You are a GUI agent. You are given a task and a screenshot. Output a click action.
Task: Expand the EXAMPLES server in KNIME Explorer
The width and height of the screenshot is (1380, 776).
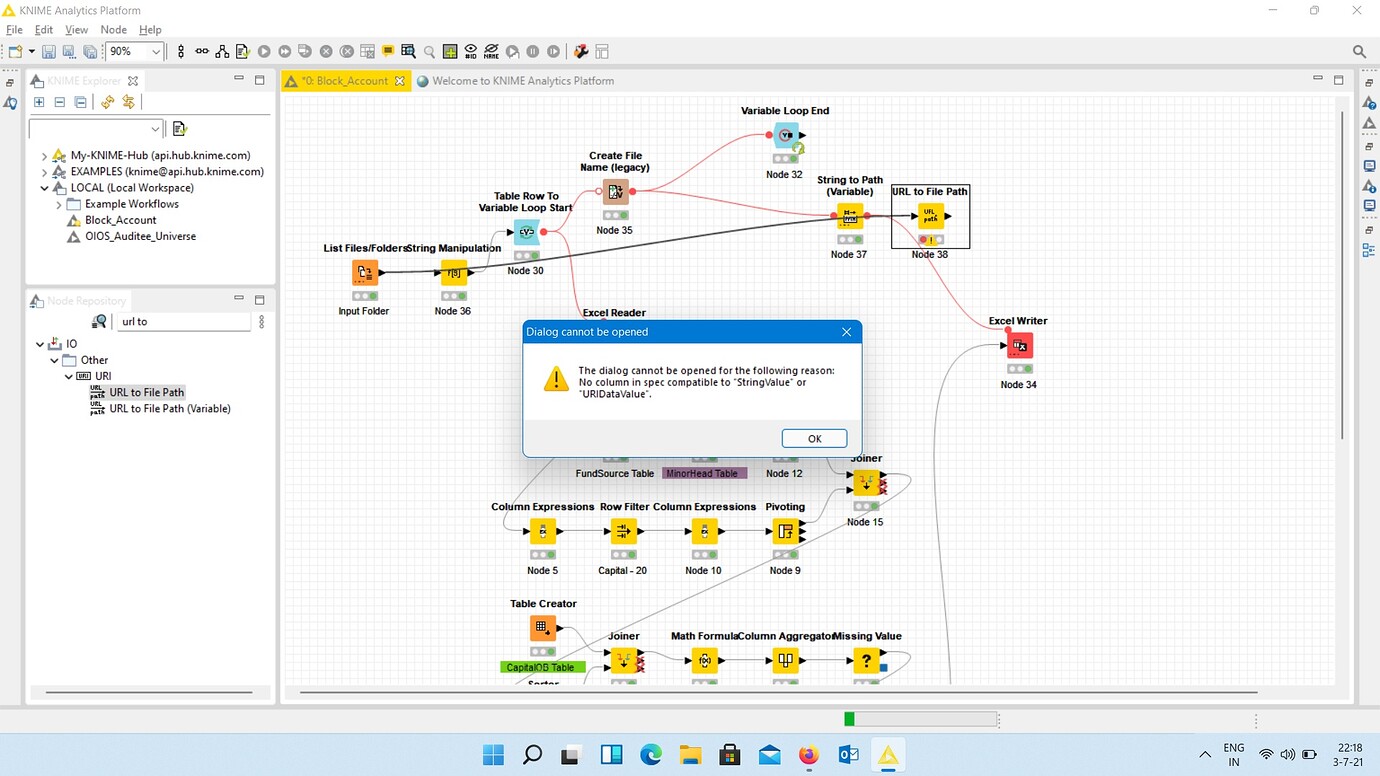click(x=43, y=171)
